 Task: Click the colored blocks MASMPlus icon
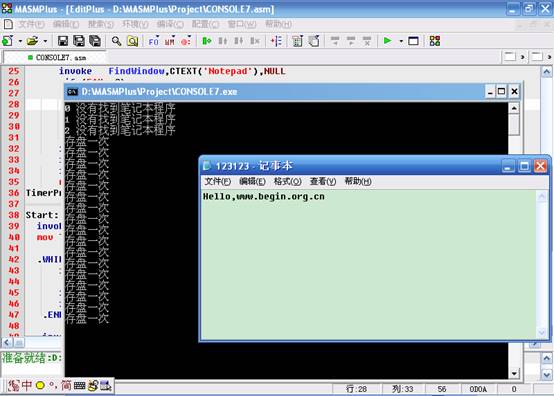435,41
